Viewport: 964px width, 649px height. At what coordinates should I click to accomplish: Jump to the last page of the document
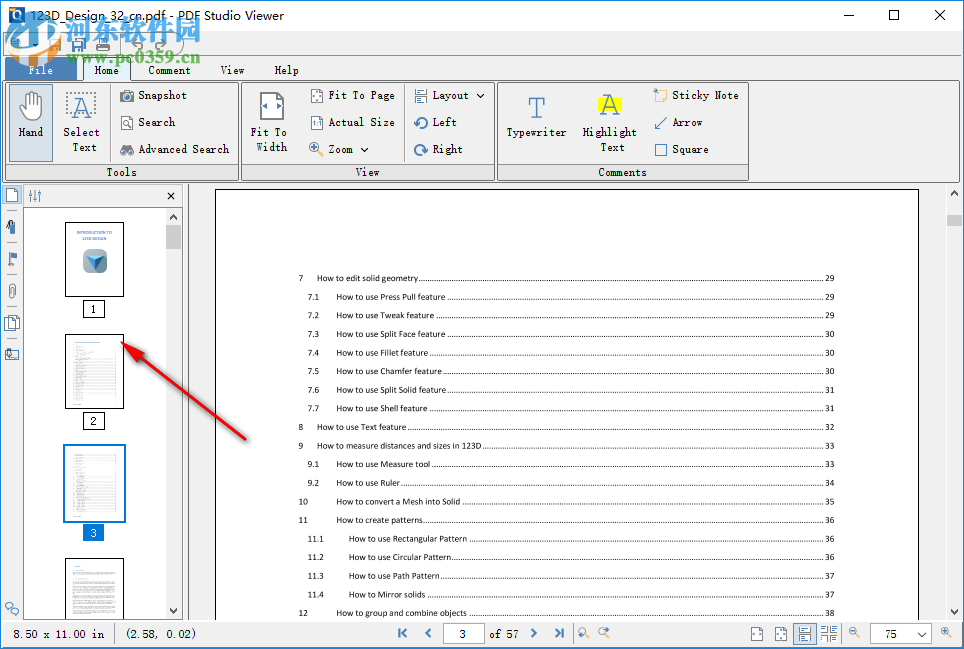click(x=560, y=633)
